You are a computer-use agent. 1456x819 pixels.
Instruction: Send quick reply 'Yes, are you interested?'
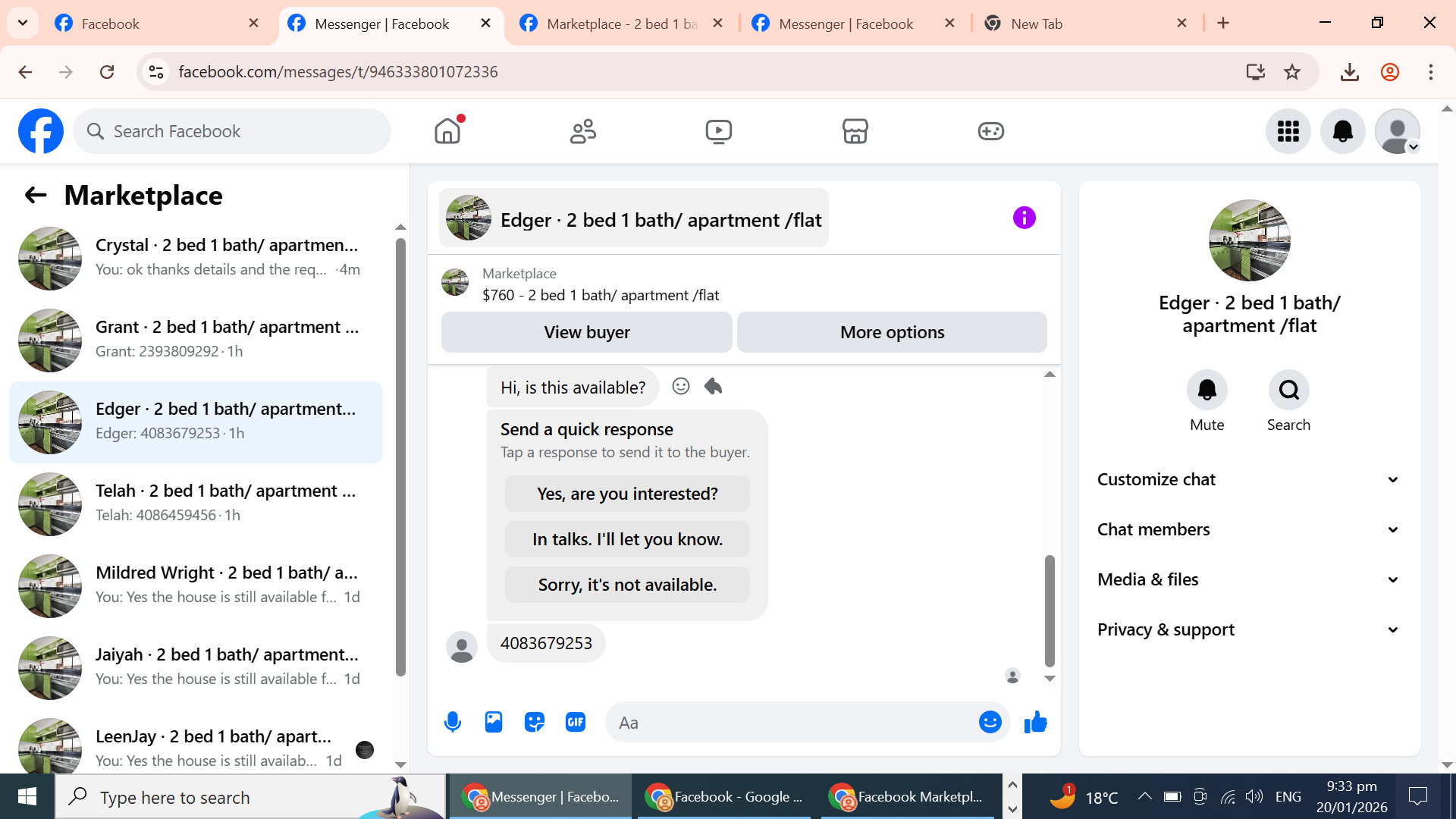[x=627, y=494]
